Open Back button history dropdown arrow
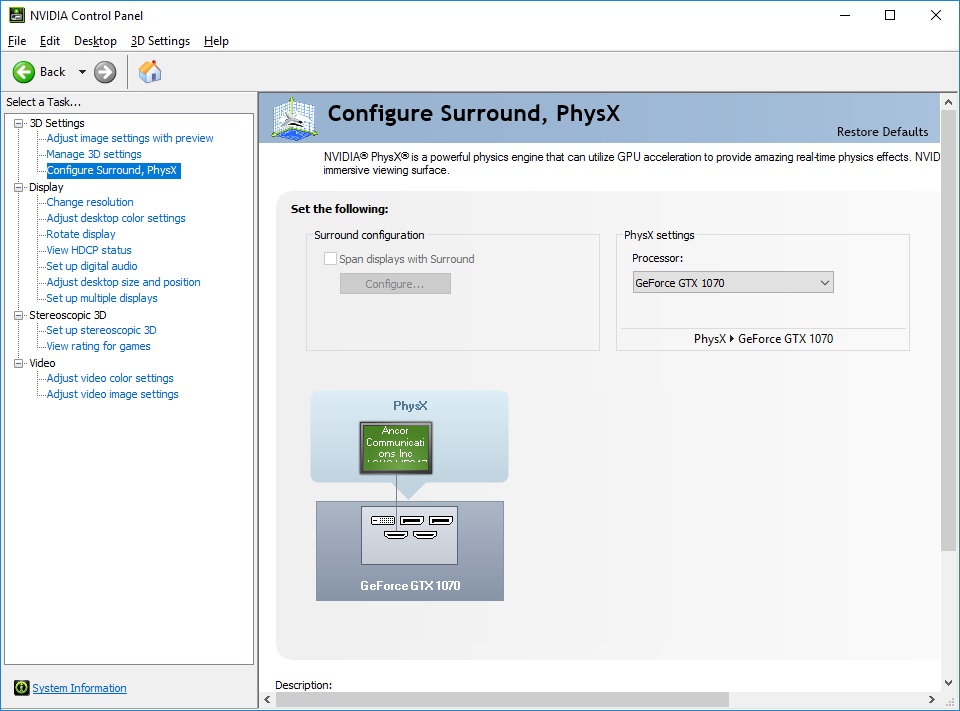The width and height of the screenshot is (960, 711). coord(82,72)
